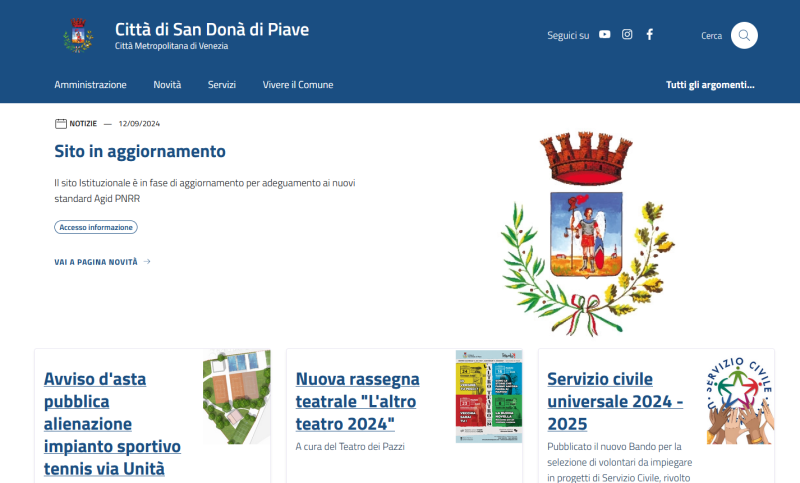Click the Servizio Civile logo thumbnail
This screenshot has height=483, width=800.
(x=740, y=400)
